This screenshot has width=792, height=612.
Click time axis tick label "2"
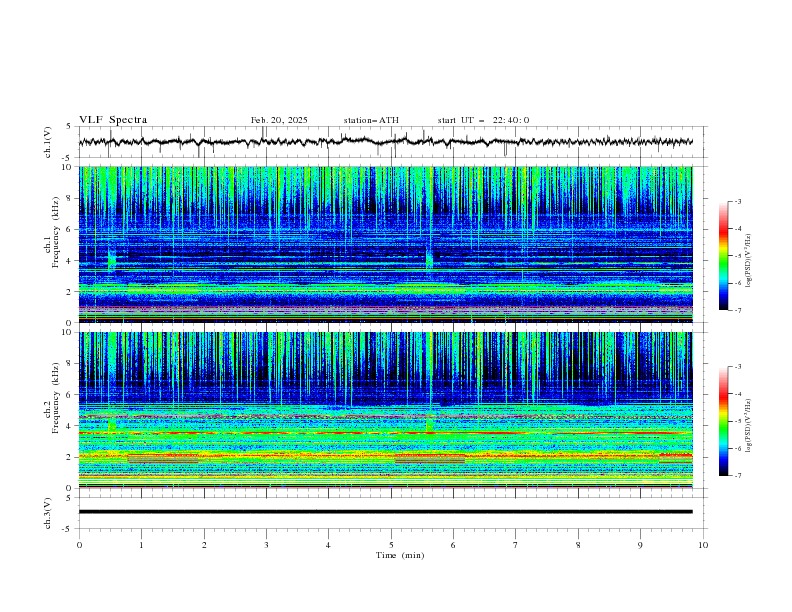204,545
